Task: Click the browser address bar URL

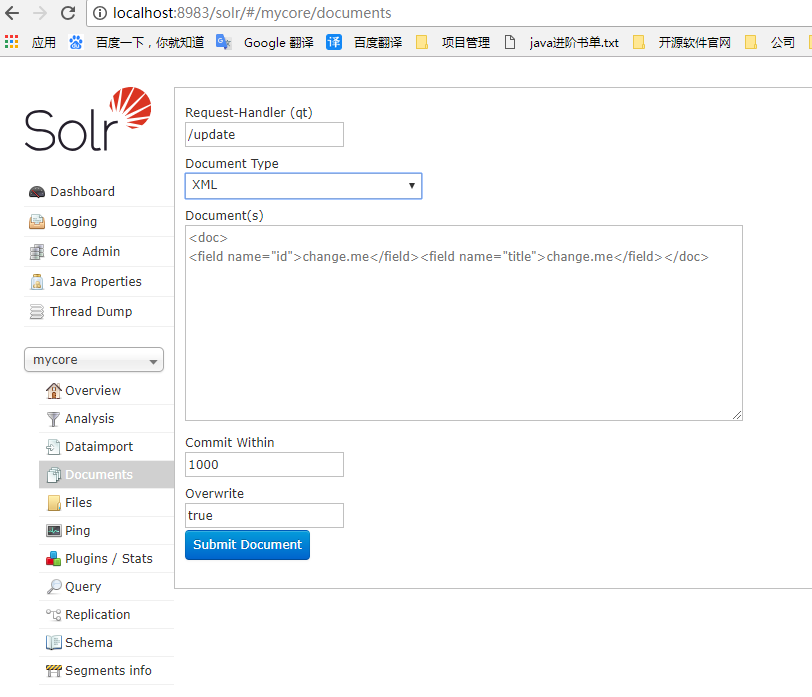Action: coord(252,13)
